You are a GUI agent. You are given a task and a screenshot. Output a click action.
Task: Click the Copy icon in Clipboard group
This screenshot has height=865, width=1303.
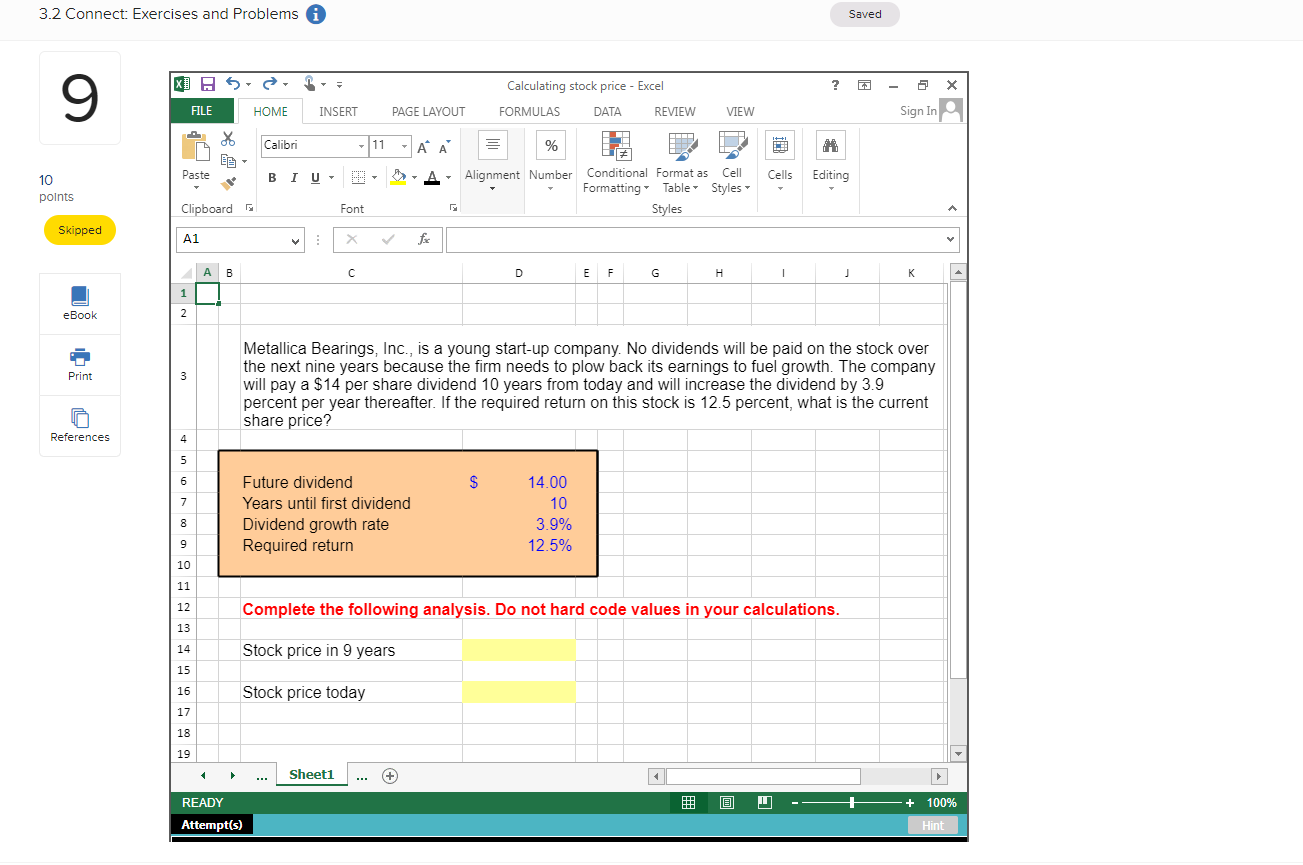(x=227, y=160)
